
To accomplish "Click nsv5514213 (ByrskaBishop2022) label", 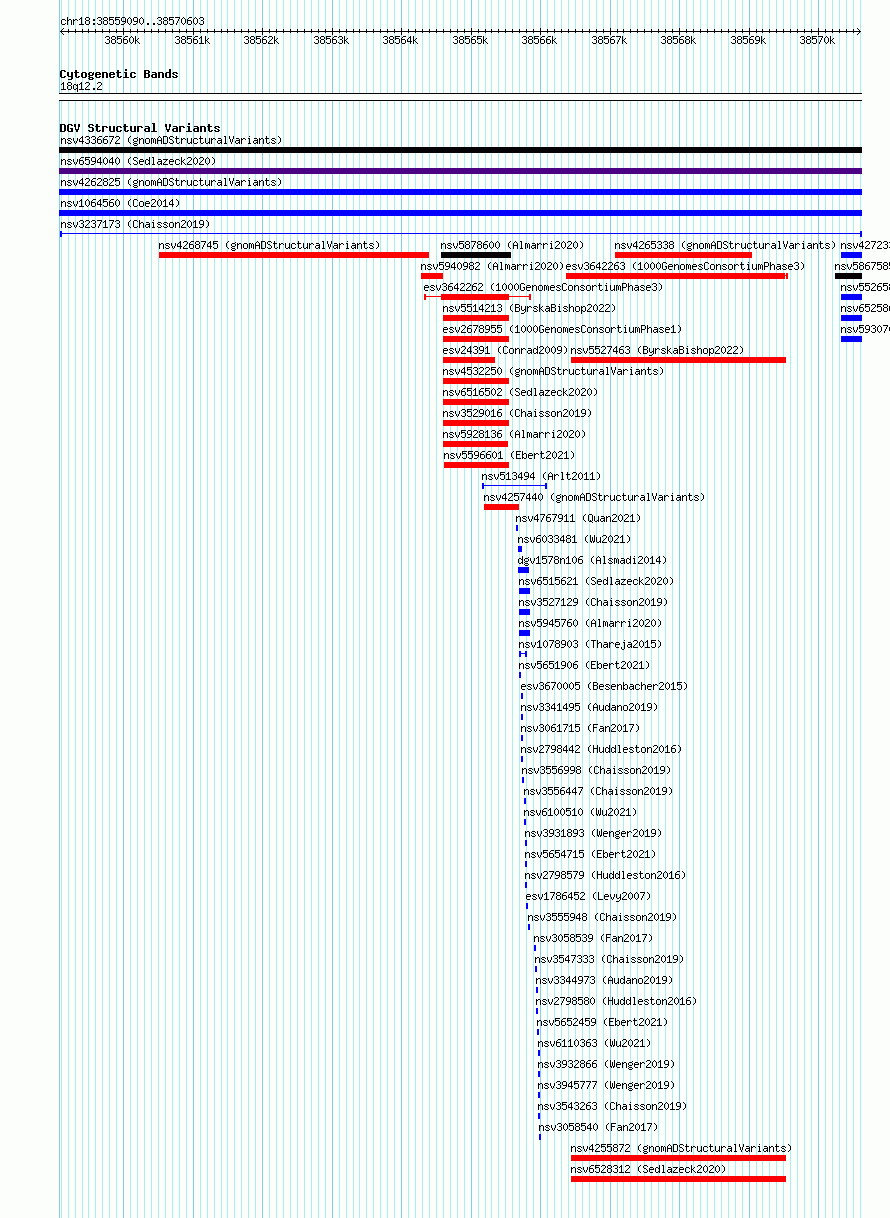I will [x=530, y=308].
